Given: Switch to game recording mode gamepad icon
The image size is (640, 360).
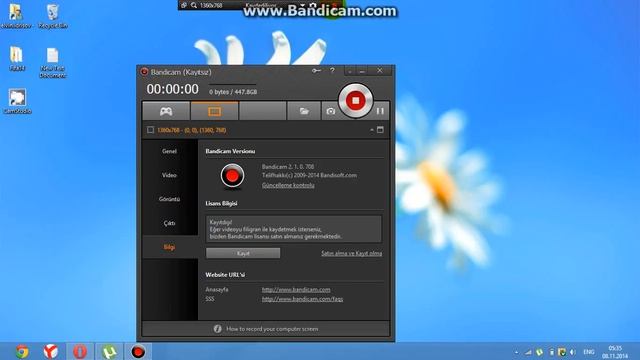Looking at the screenshot, I should coord(166,111).
